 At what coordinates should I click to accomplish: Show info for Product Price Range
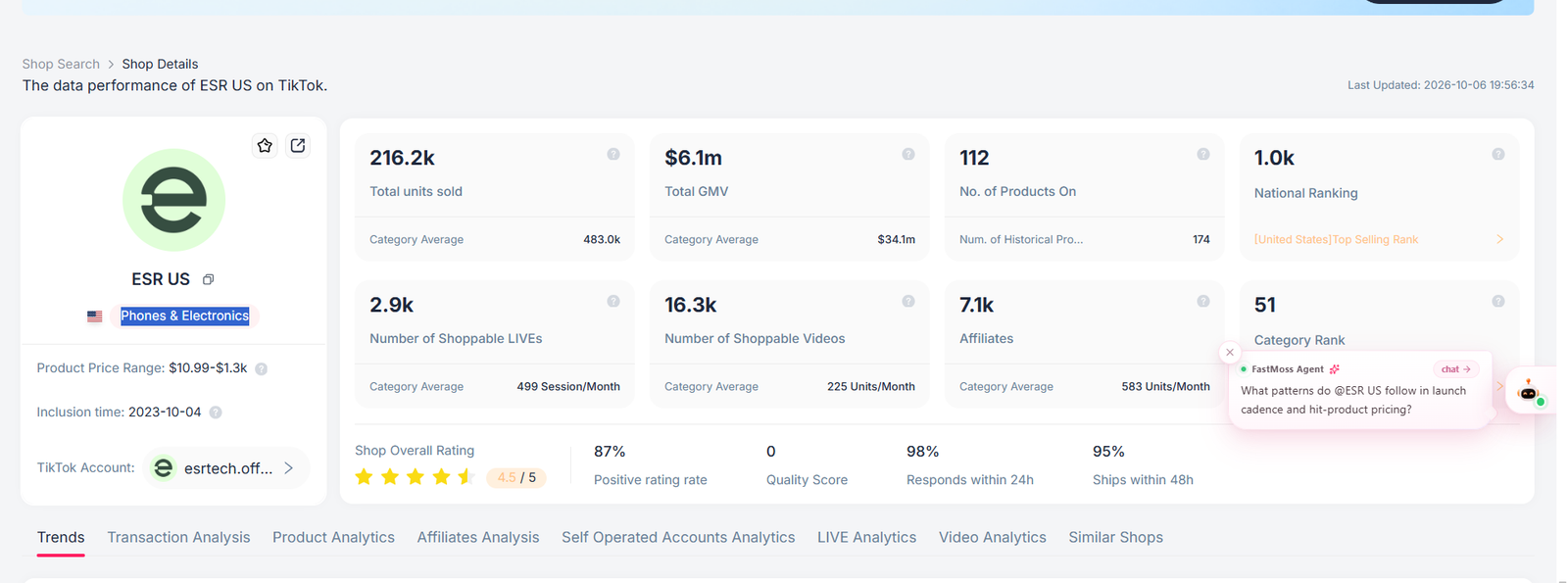pos(262,369)
